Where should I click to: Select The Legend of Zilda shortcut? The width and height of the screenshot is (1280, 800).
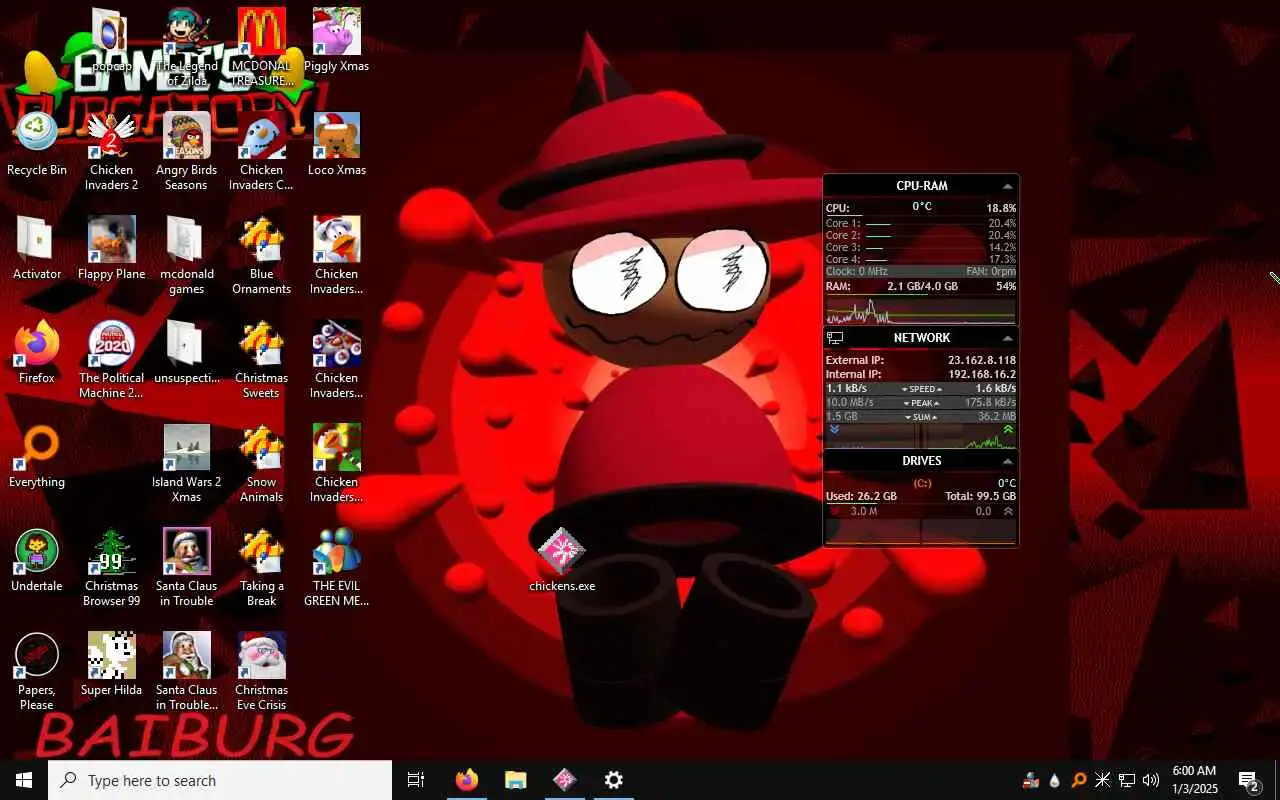tap(186, 47)
